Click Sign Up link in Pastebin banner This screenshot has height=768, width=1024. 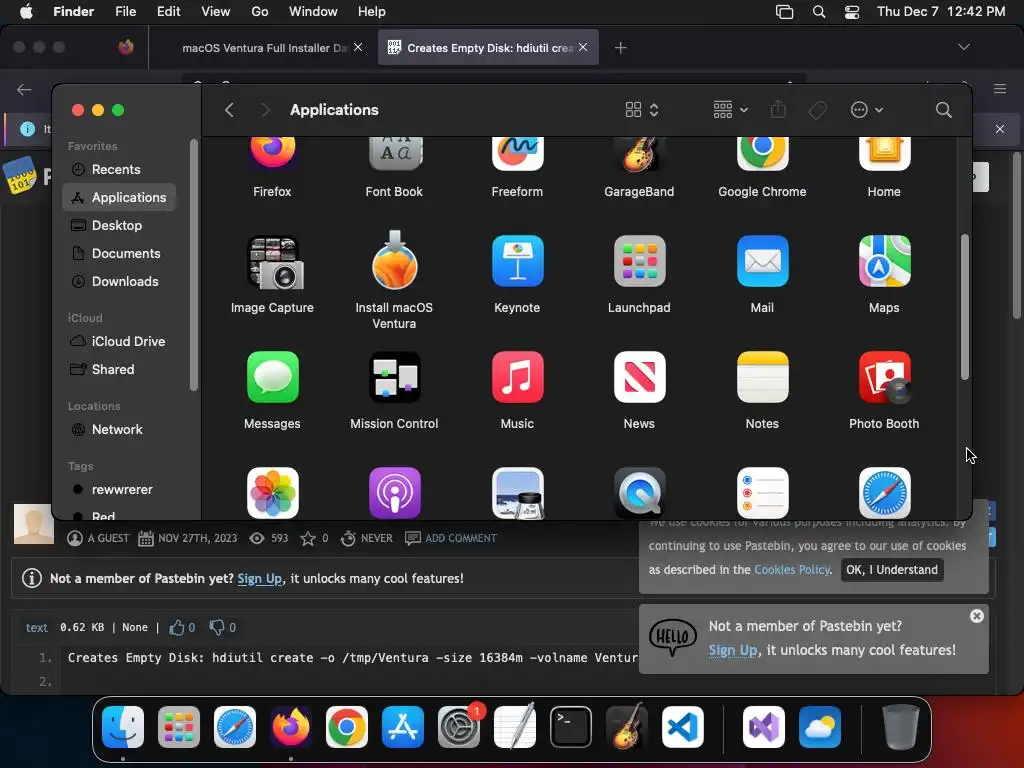tap(259, 579)
